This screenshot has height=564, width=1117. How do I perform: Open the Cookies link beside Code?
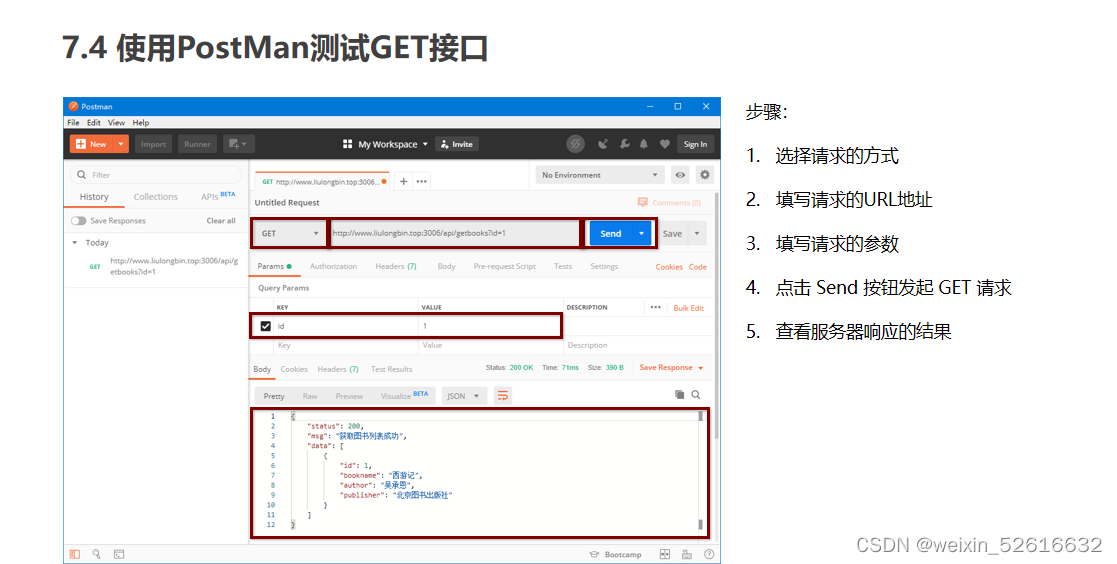(x=669, y=267)
